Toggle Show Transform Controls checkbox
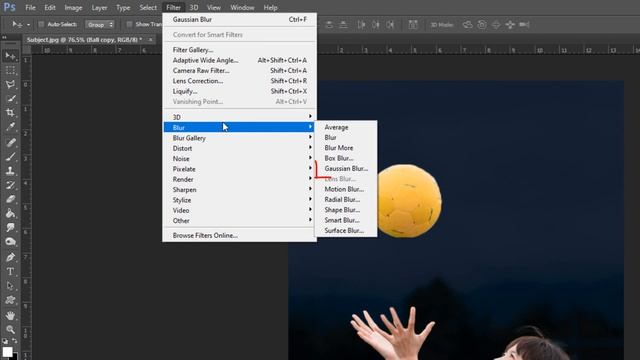The width and height of the screenshot is (640, 360). tap(129, 24)
